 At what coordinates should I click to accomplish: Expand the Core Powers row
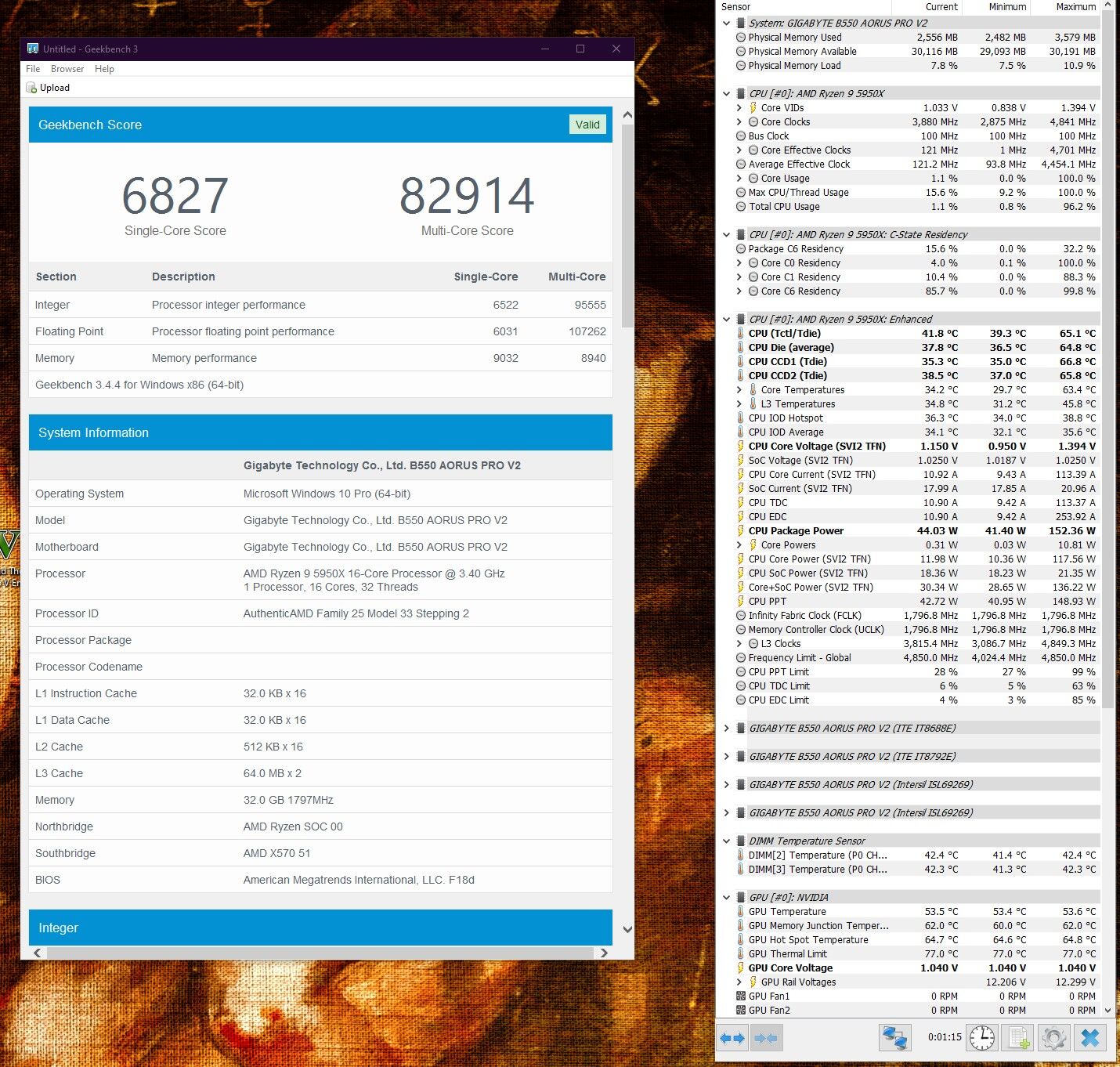point(739,544)
